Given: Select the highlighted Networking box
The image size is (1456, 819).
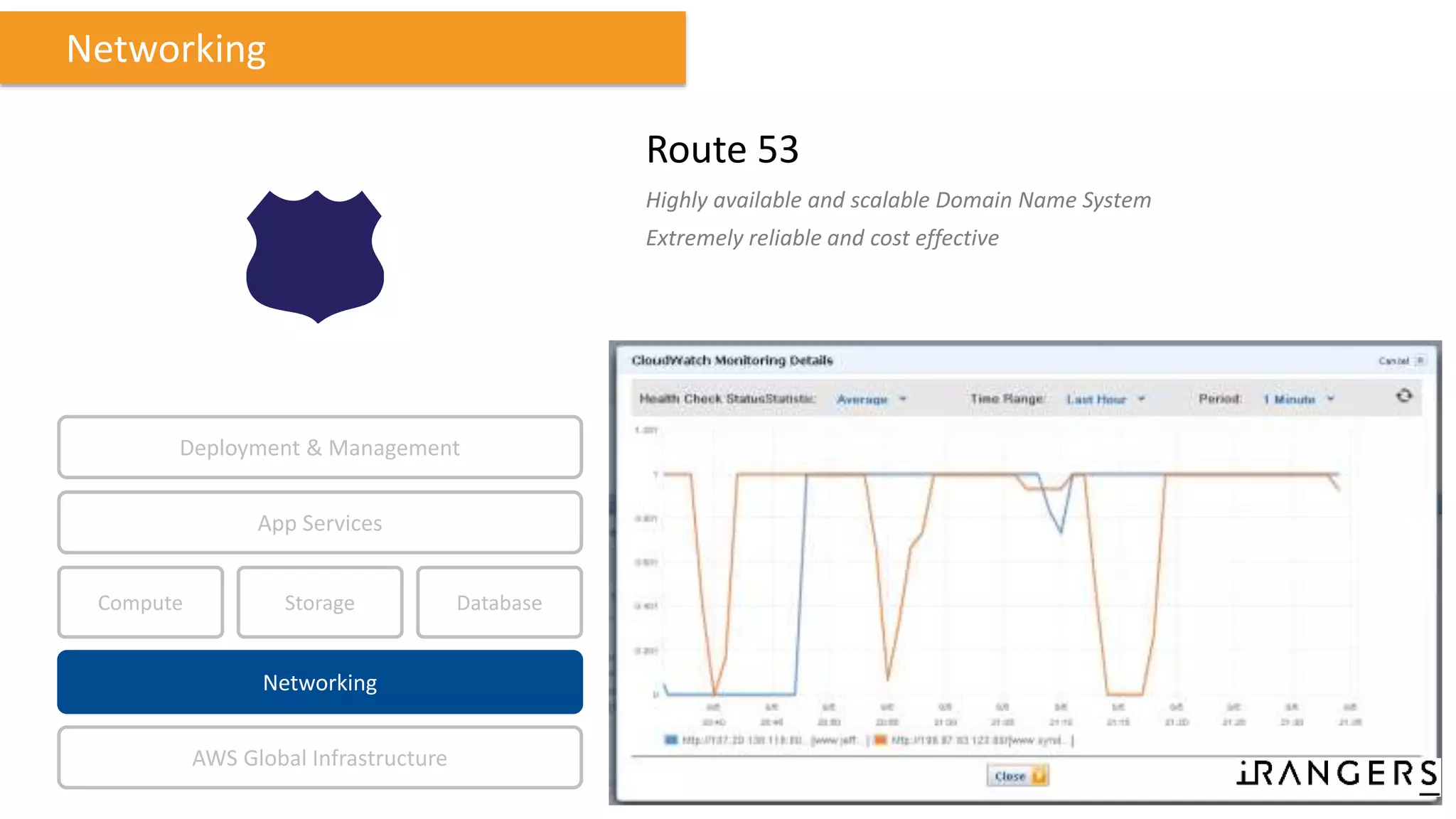Looking at the screenshot, I should click(x=320, y=682).
